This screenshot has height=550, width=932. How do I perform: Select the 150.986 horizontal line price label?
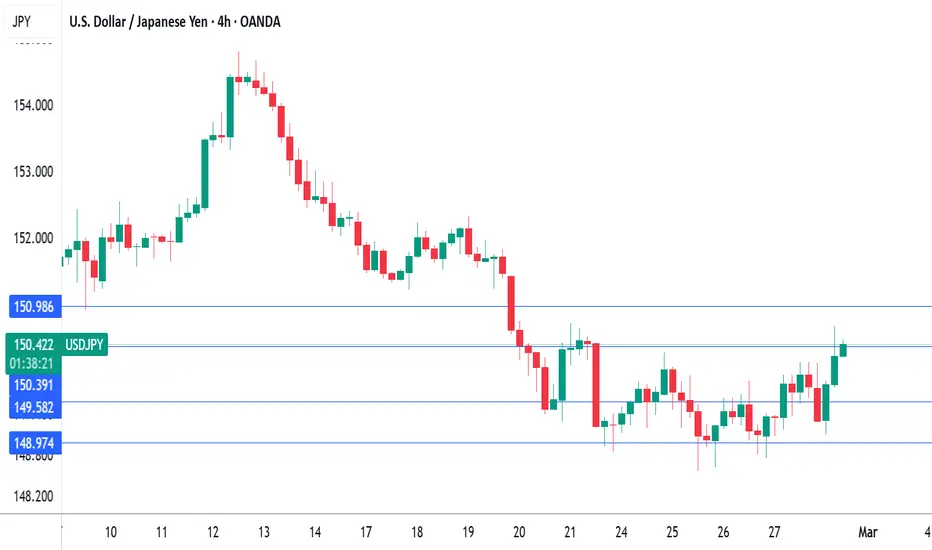pyautogui.click(x=35, y=307)
